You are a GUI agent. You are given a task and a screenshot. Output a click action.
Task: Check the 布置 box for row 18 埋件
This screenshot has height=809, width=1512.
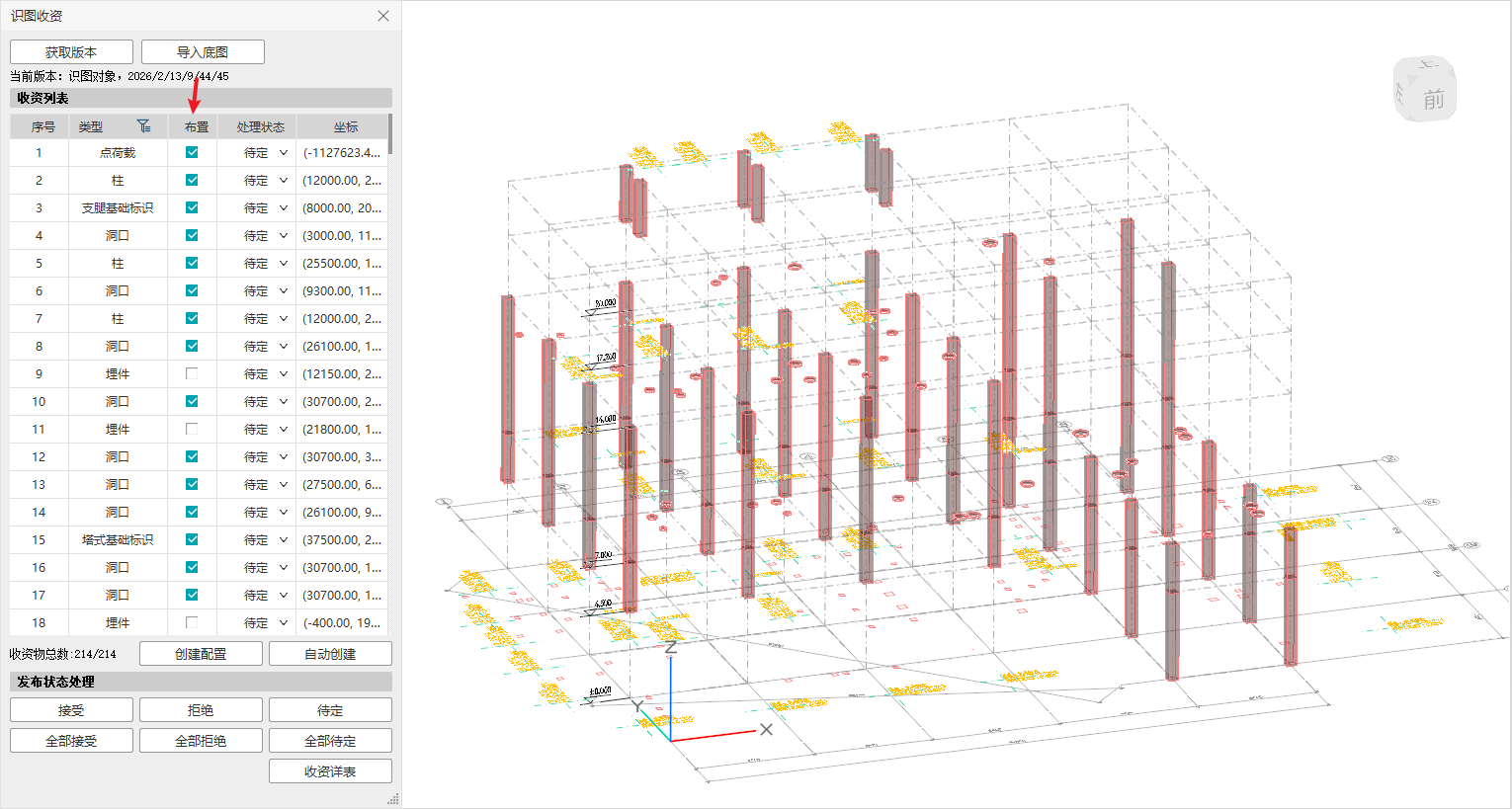192,623
